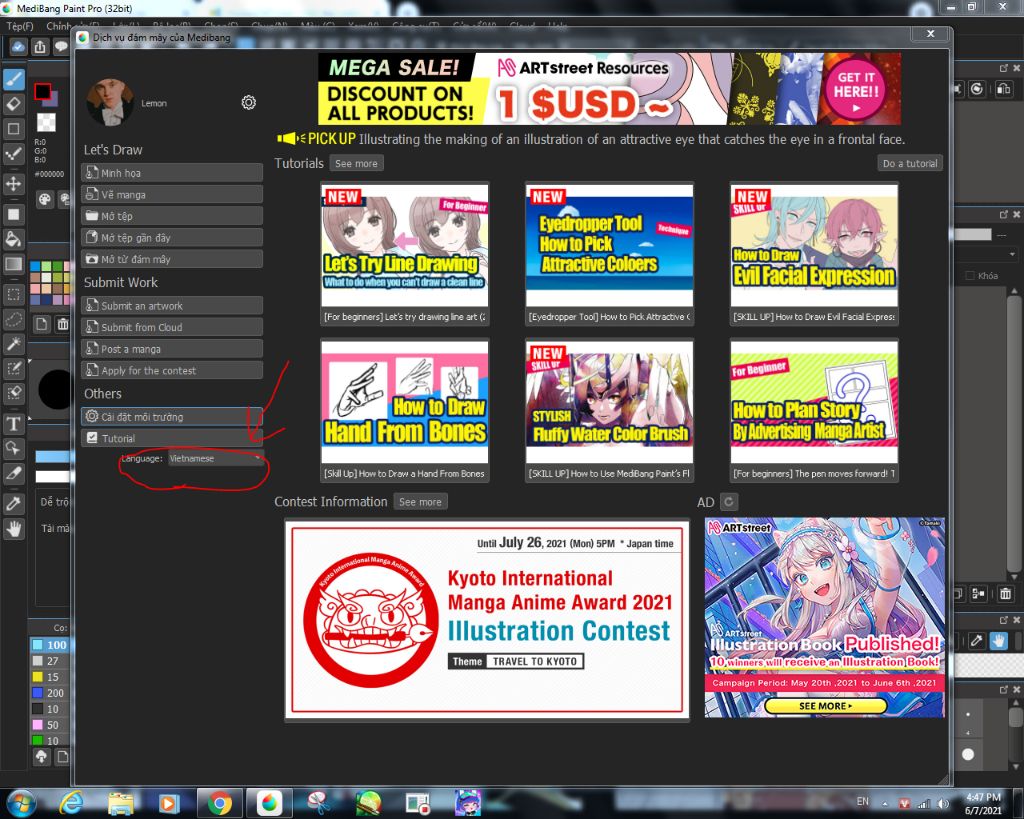The width and height of the screenshot is (1024, 819).
Task: Refresh the AD section
Action: pyautogui.click(x=729, y=502)
